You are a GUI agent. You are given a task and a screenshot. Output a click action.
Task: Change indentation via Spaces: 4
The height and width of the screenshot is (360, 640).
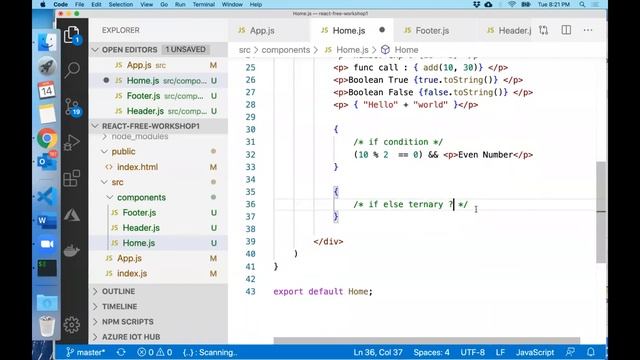pyautogui.click(x=431, y=352)
